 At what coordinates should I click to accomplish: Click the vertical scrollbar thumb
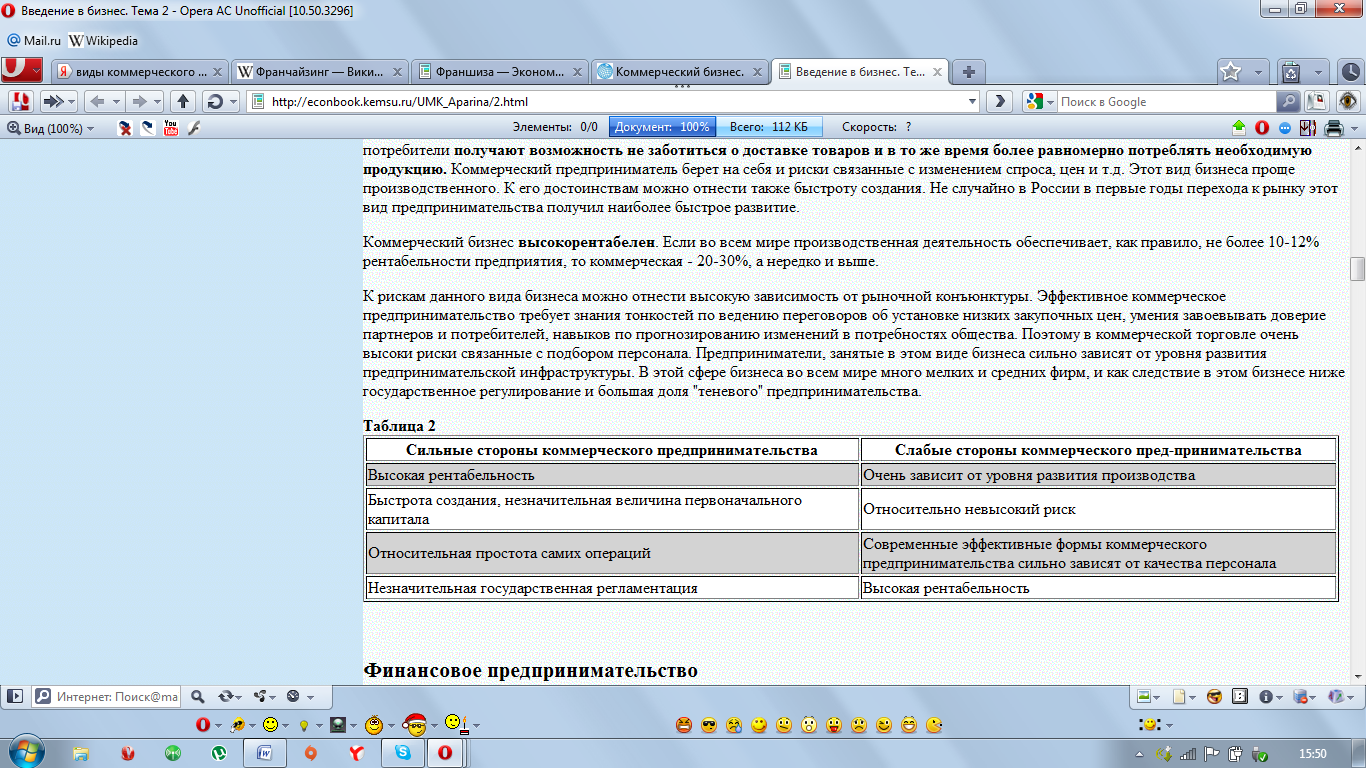pos(1357,269)
